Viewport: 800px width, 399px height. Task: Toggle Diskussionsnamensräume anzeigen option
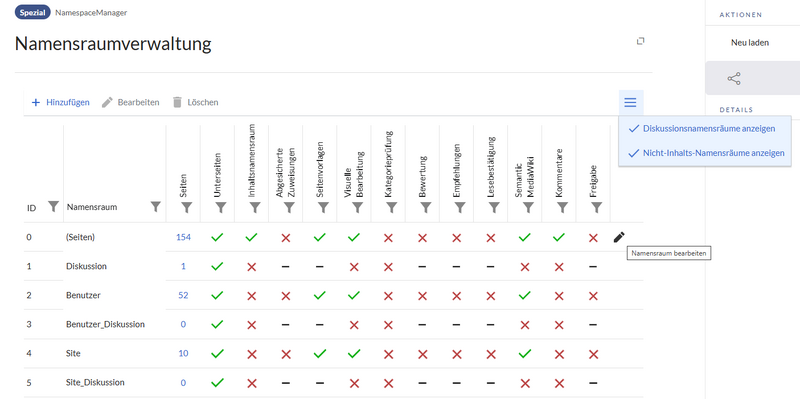(705, 129)
